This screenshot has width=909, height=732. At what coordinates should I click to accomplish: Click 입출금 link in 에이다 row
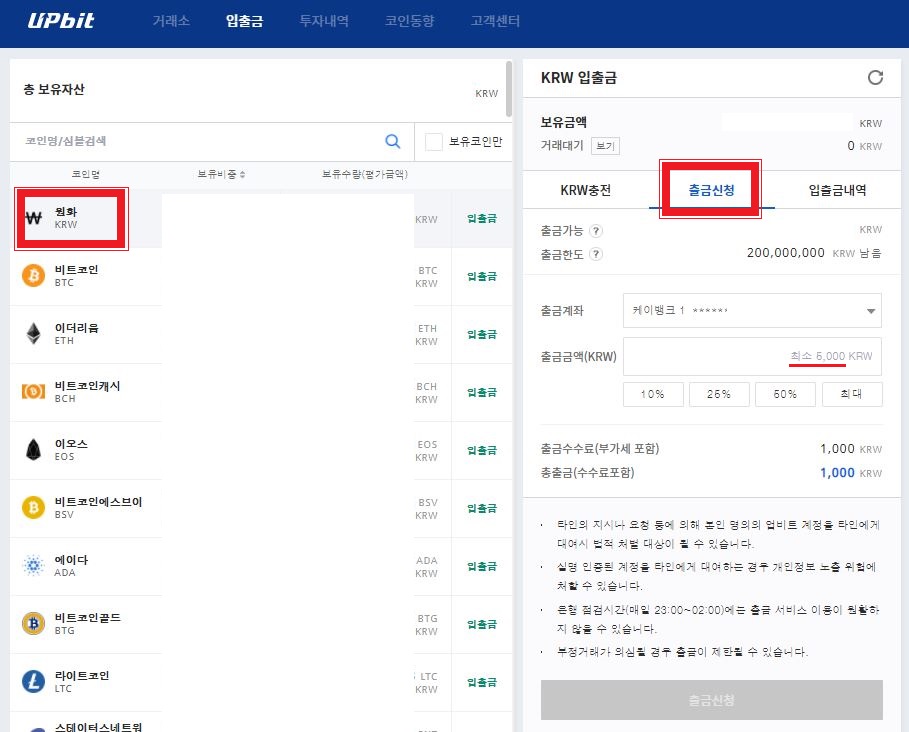482,566
